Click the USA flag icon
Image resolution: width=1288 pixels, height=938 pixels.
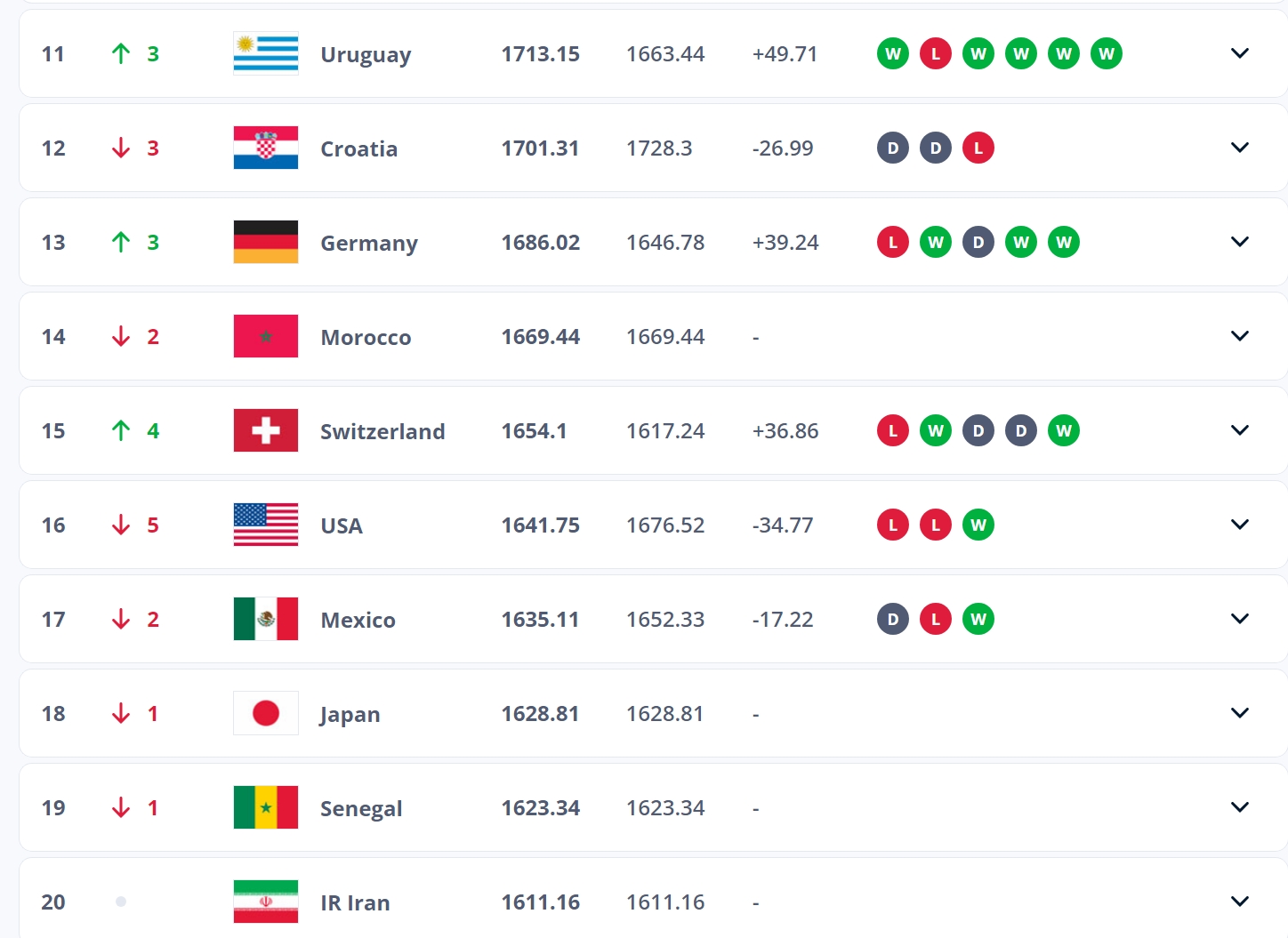click(265, 525)
